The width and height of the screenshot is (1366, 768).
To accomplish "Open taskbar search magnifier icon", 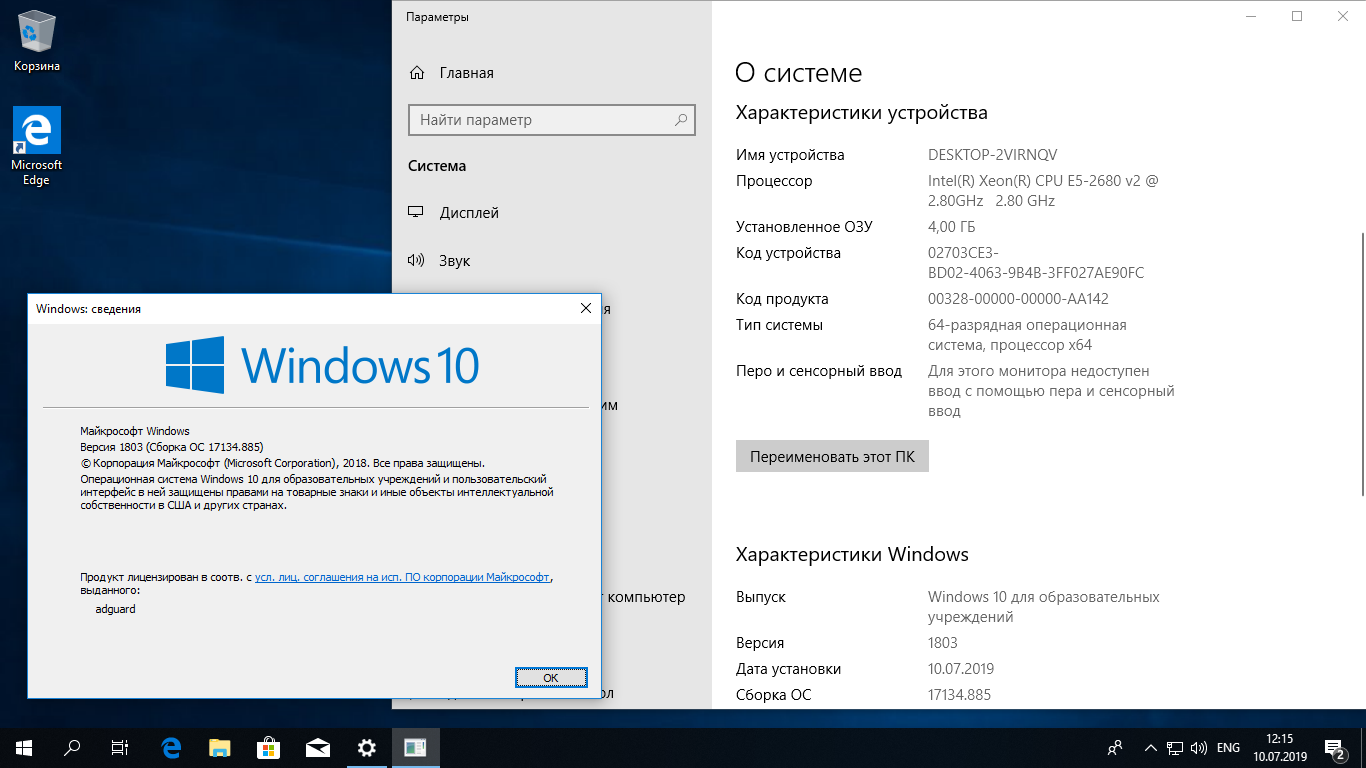I will click(72, 747).
